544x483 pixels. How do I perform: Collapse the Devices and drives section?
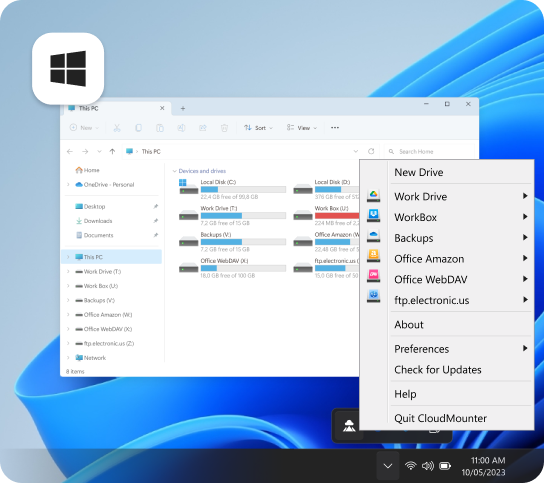tap(175, 171)
